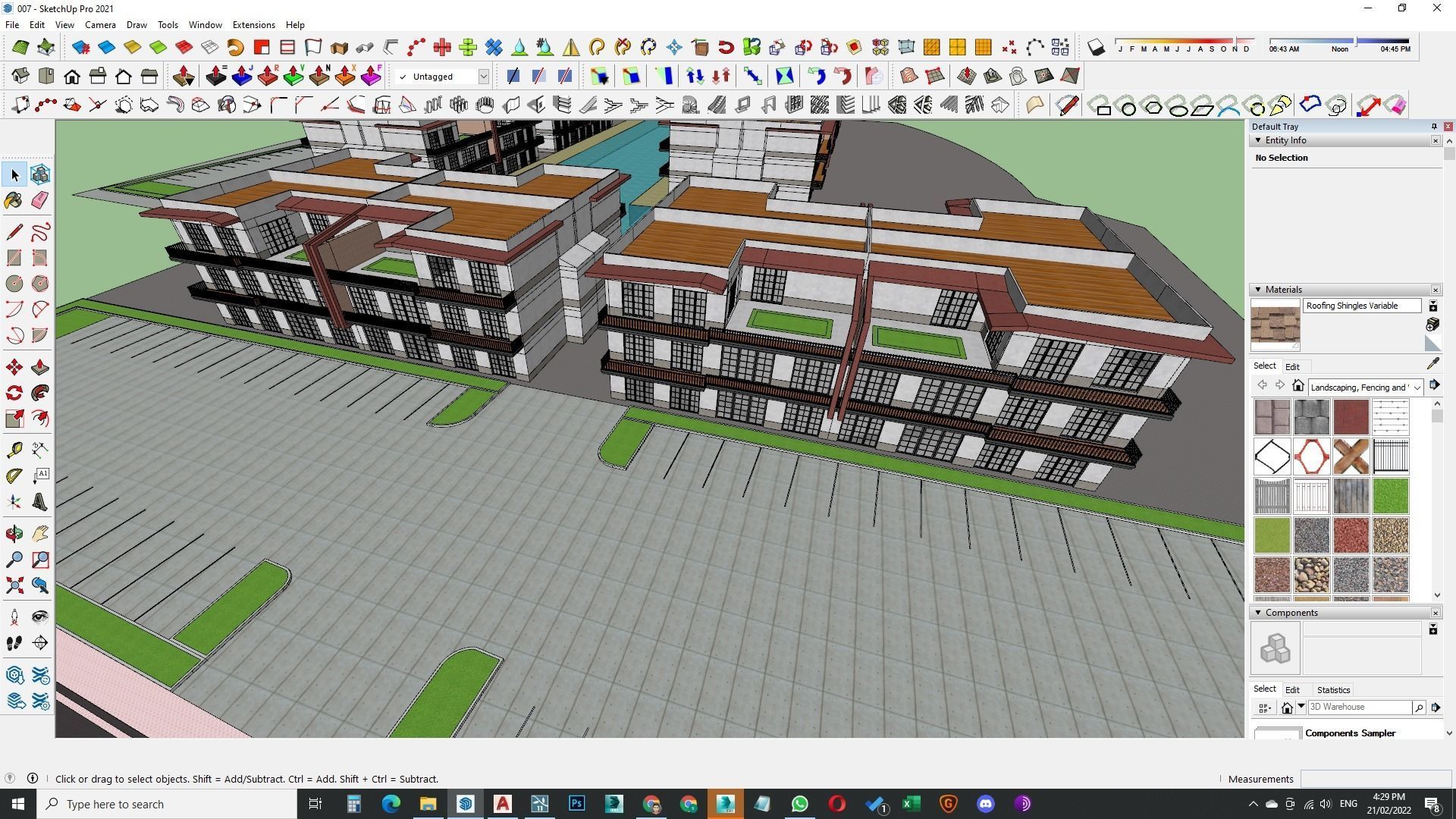Image resolution: width=1456 pixels, height=819 pixels.
Task: Open Components view options dropdown
Action: (1264, 708)
